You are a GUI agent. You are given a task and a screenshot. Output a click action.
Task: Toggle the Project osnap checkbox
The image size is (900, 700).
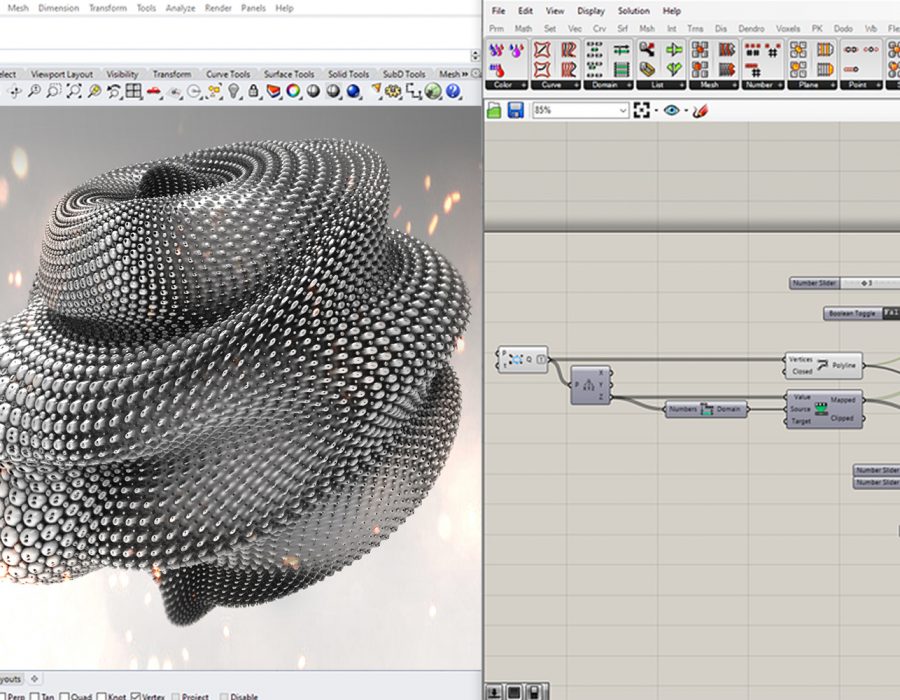(x=176, y=696)
